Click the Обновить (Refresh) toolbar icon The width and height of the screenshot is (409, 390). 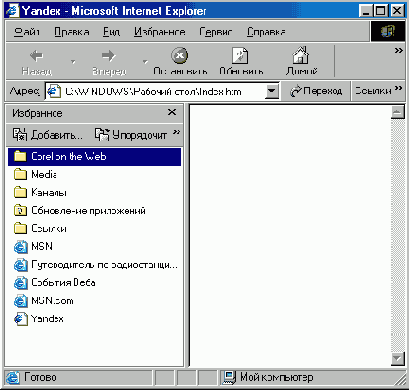tap(240, 55)
